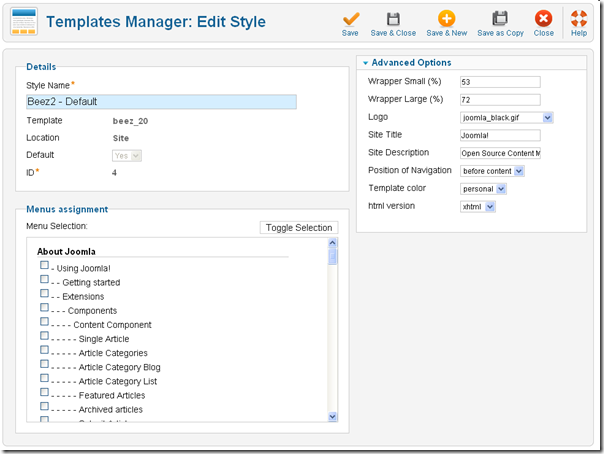The height and width of the screenshot is (454, 604).
Task: Open Help lifebuoy icon
Action: click(579, 18)
